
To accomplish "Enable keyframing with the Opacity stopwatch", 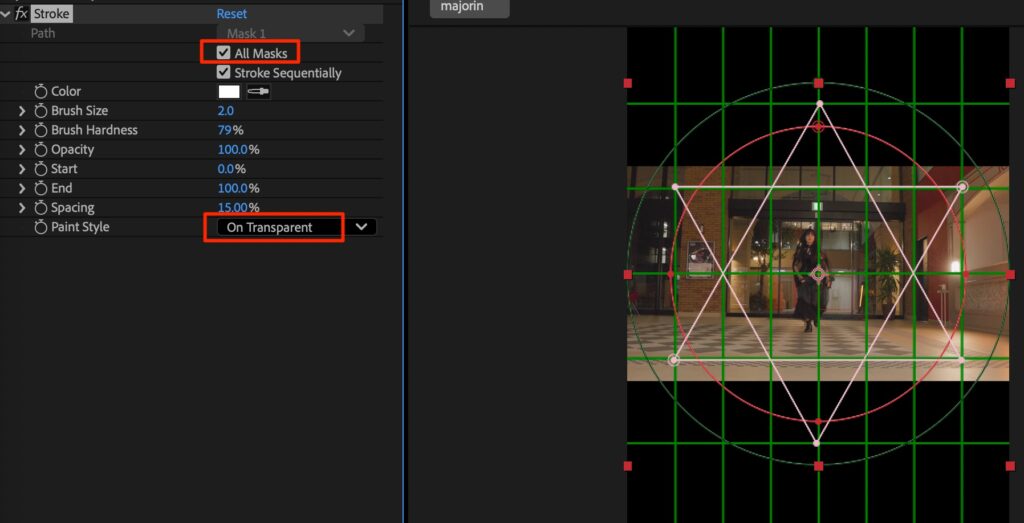I will [41, 150].
